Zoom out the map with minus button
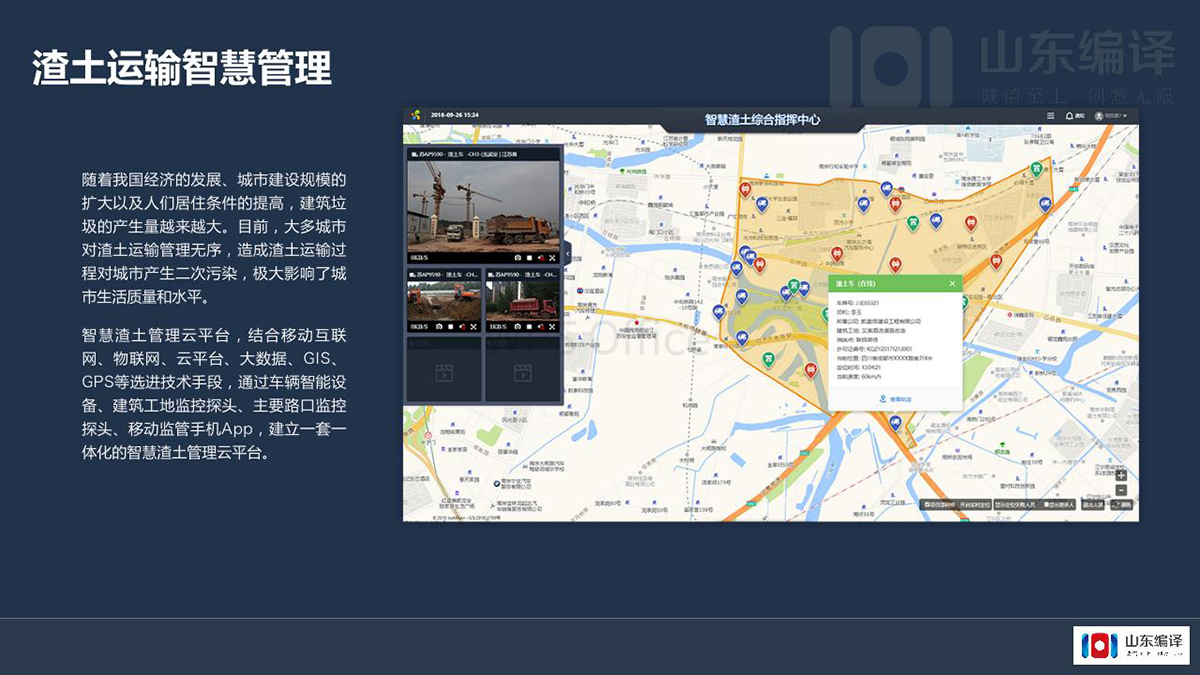The image size is (1200, 675). click(x=1121, y=490)
